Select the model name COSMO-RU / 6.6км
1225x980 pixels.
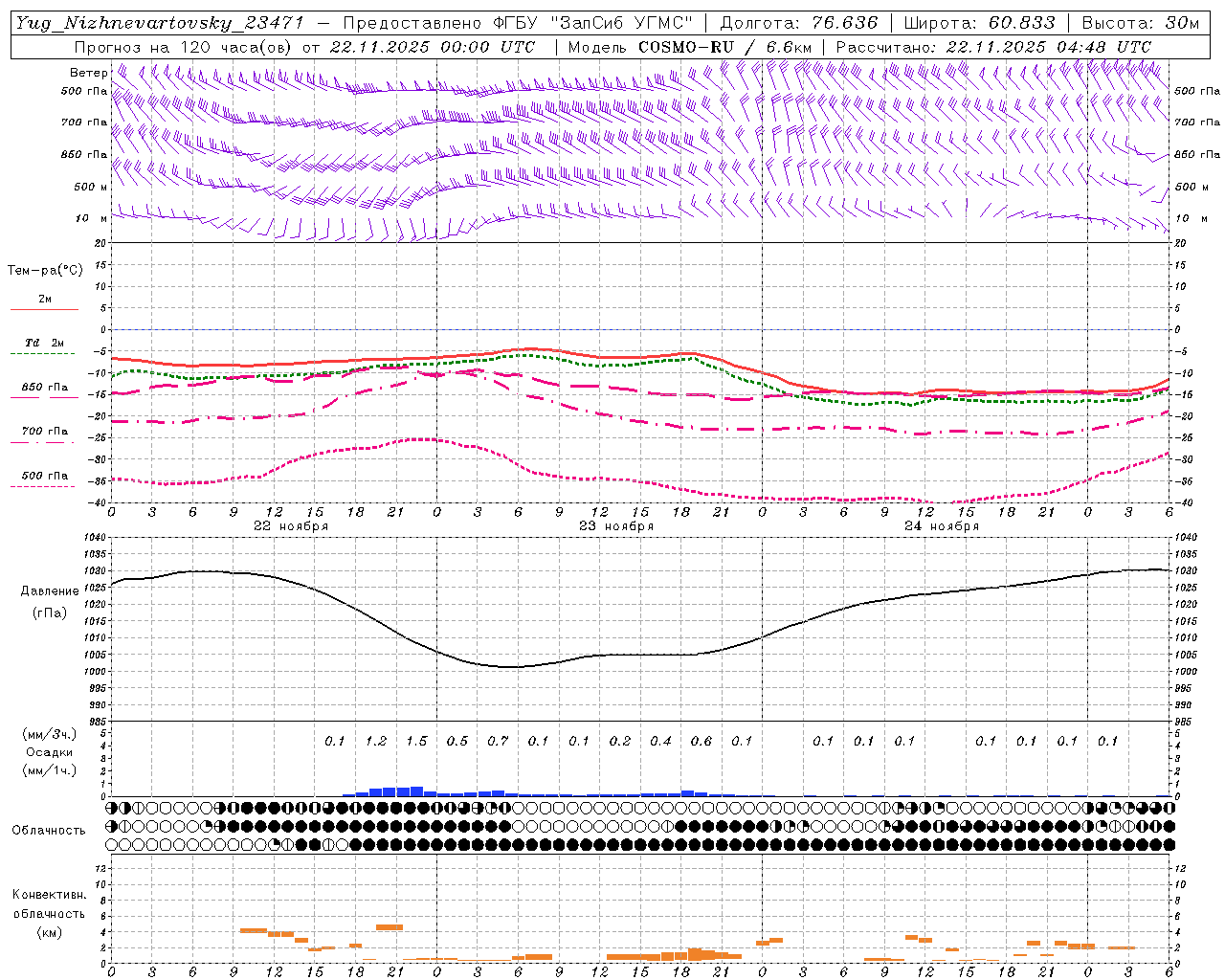coord(724,47)
